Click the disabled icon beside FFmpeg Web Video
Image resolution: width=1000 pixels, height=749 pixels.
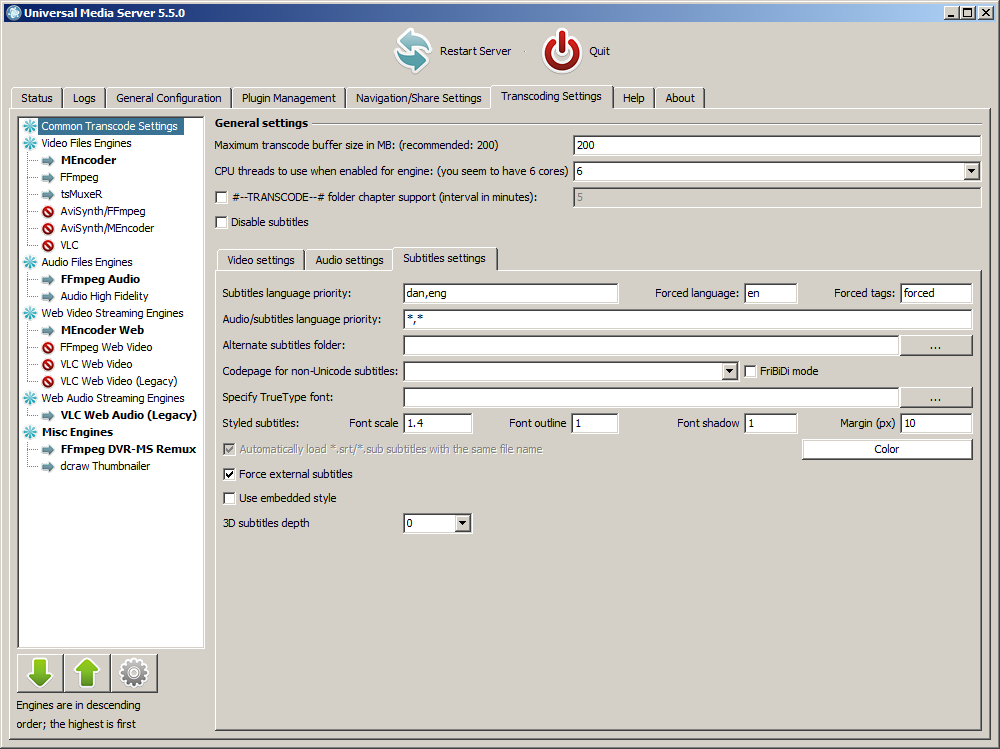point(48,348)
